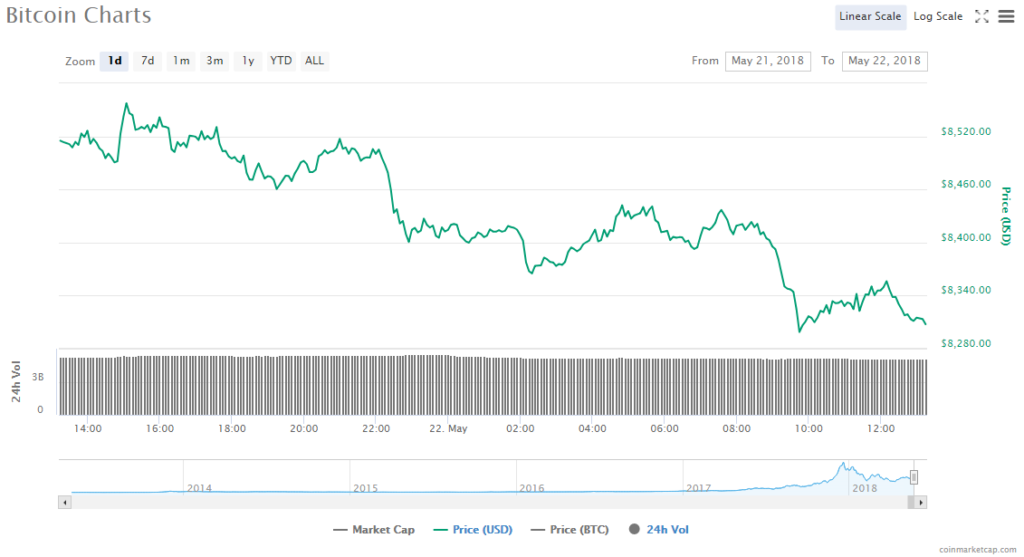The image size is (1024, 557).
Task: Click the 24h Vol legend circle icon
Action: [x=634, y=529]
